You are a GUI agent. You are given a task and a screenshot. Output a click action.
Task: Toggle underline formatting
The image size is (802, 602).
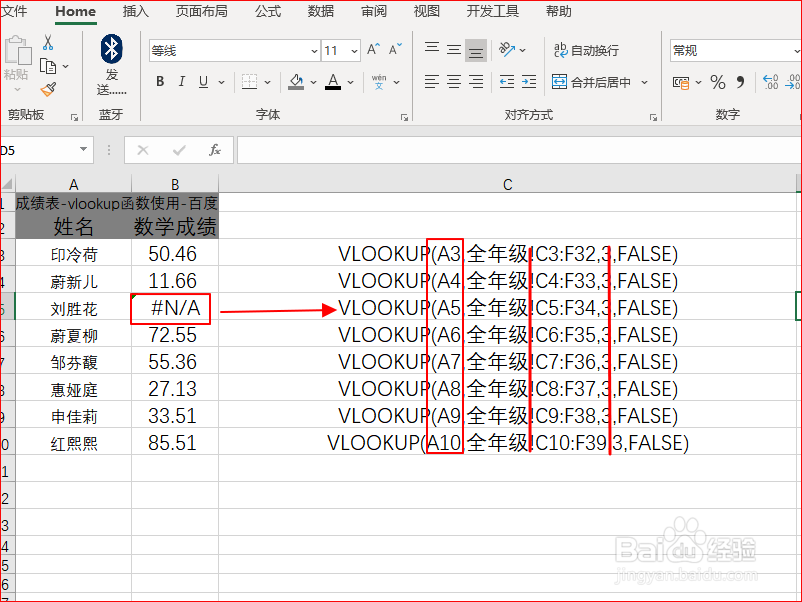click(x=204, y=81)
